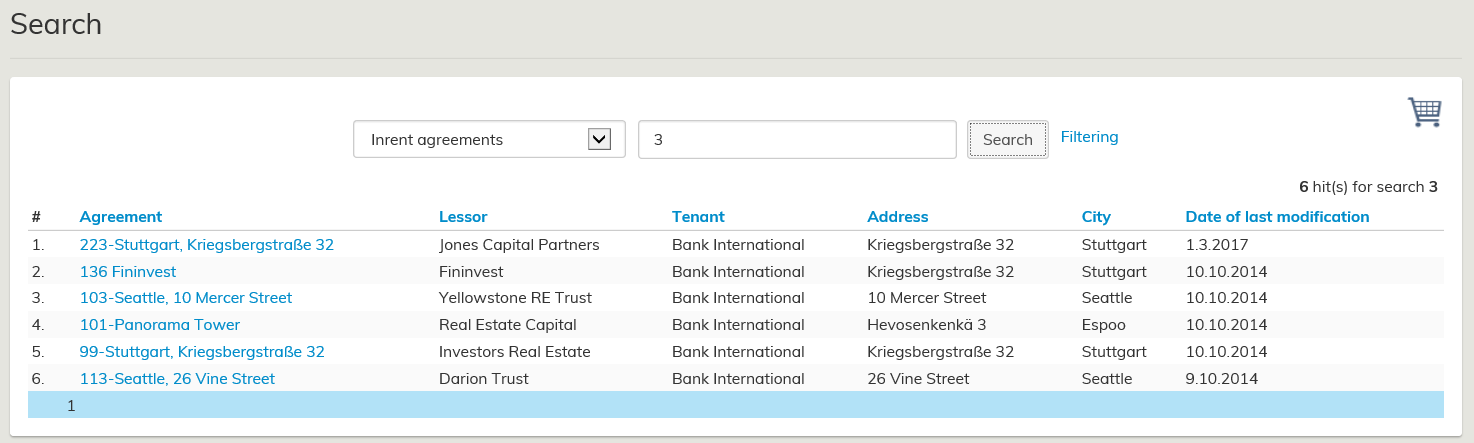Viewport: 1474px width, 443px height.
Task: Sort results by Tenant column
Action: point(698,217)
